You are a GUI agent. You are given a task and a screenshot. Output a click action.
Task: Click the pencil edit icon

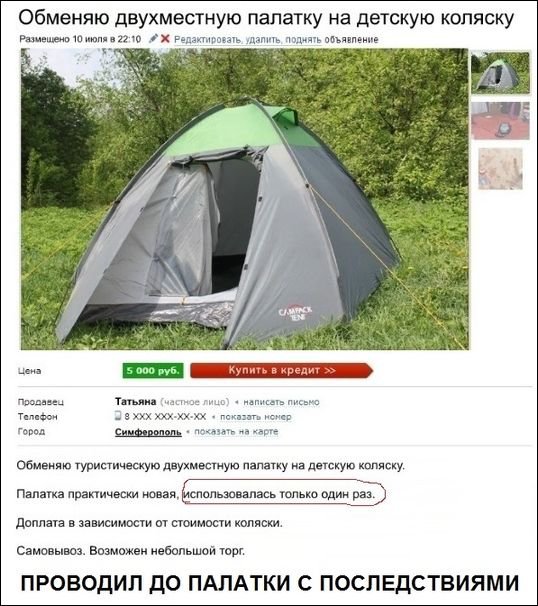[x=153, y=38]
